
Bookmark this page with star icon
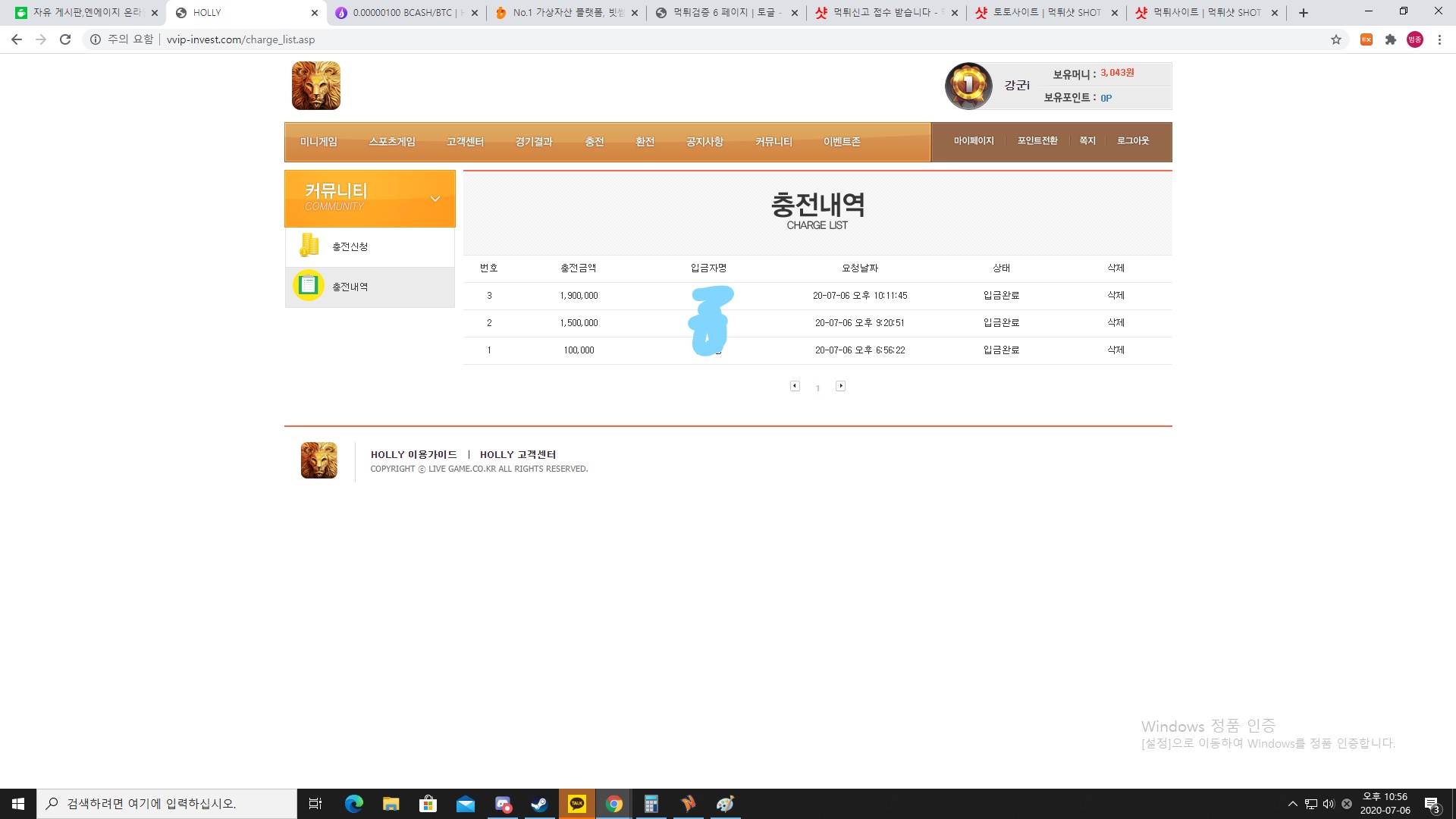tap(1336, 39)
